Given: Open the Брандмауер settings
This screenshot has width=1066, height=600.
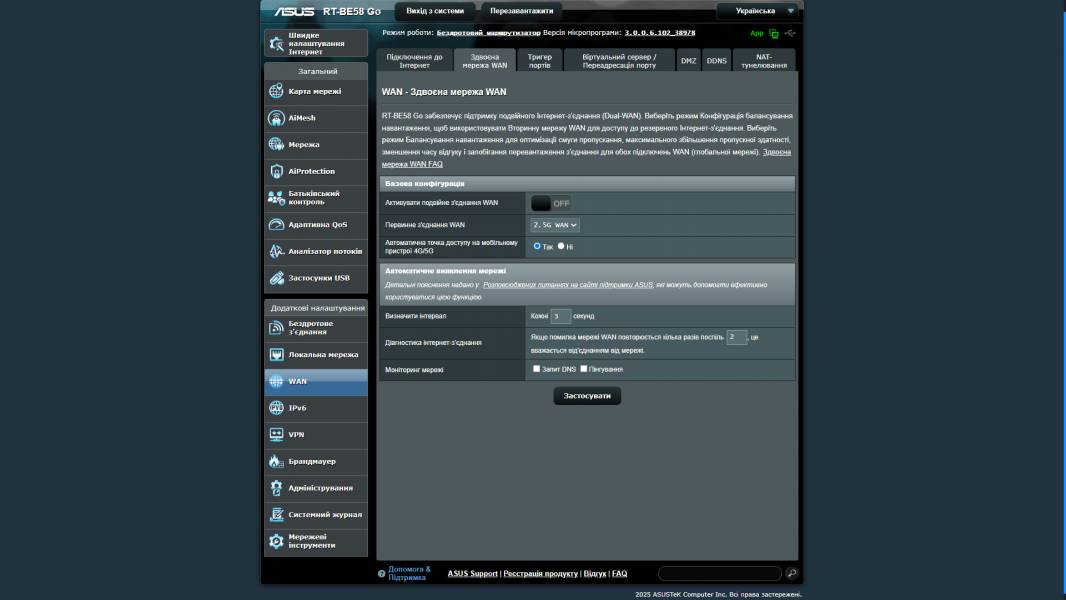Looking at the screenshot, I should (308, 461).
